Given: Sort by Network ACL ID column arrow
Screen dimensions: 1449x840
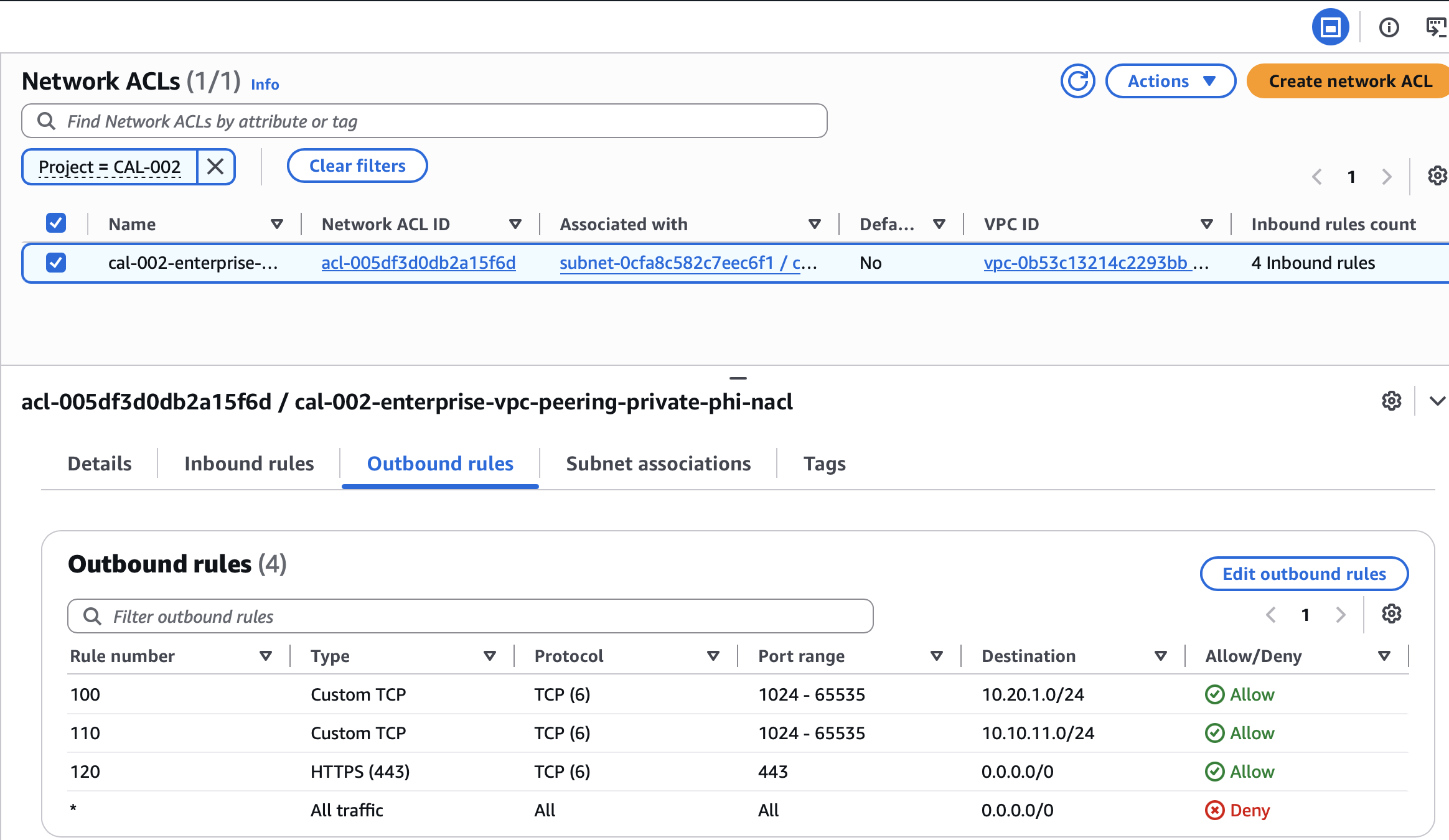Looking at the screenshot, I should tap(515, 224).
